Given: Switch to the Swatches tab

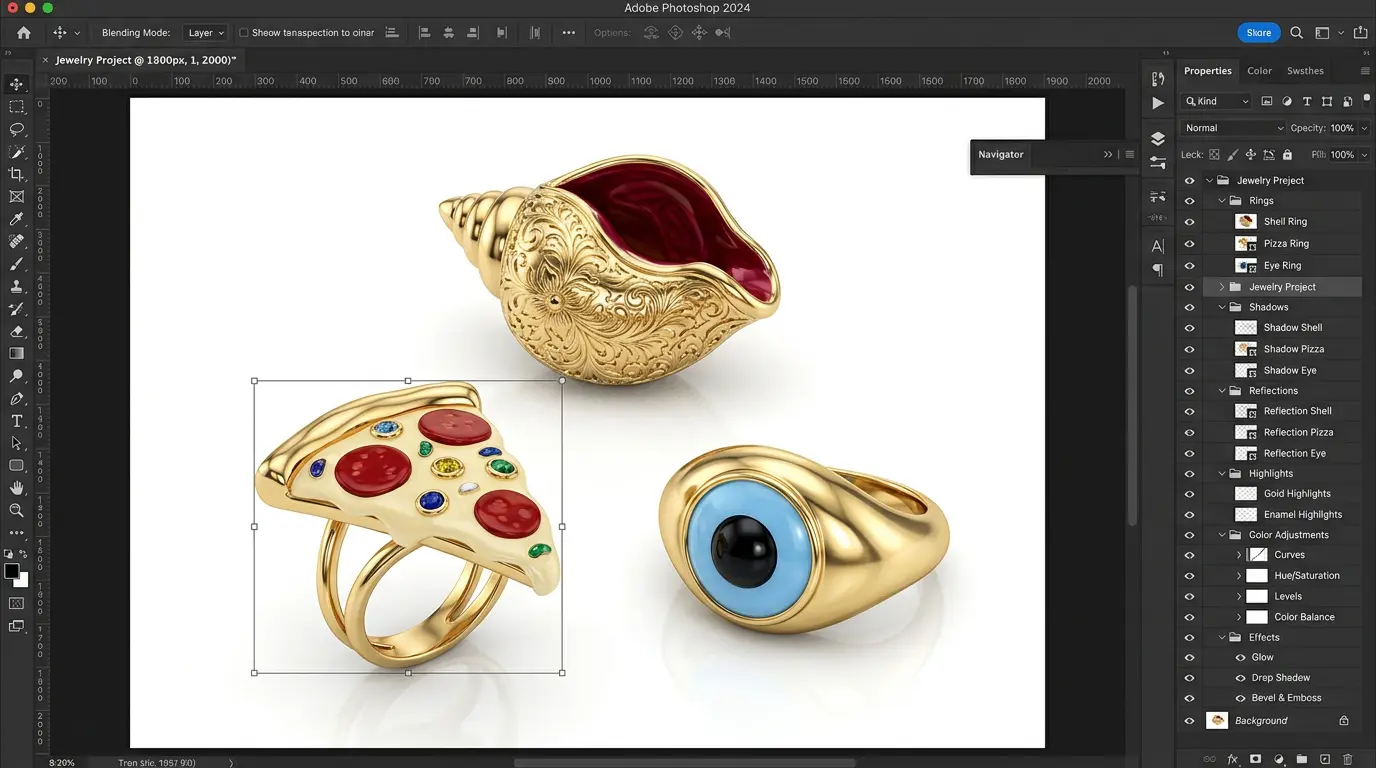Looking at the screenshot, I should [1305, 71].
